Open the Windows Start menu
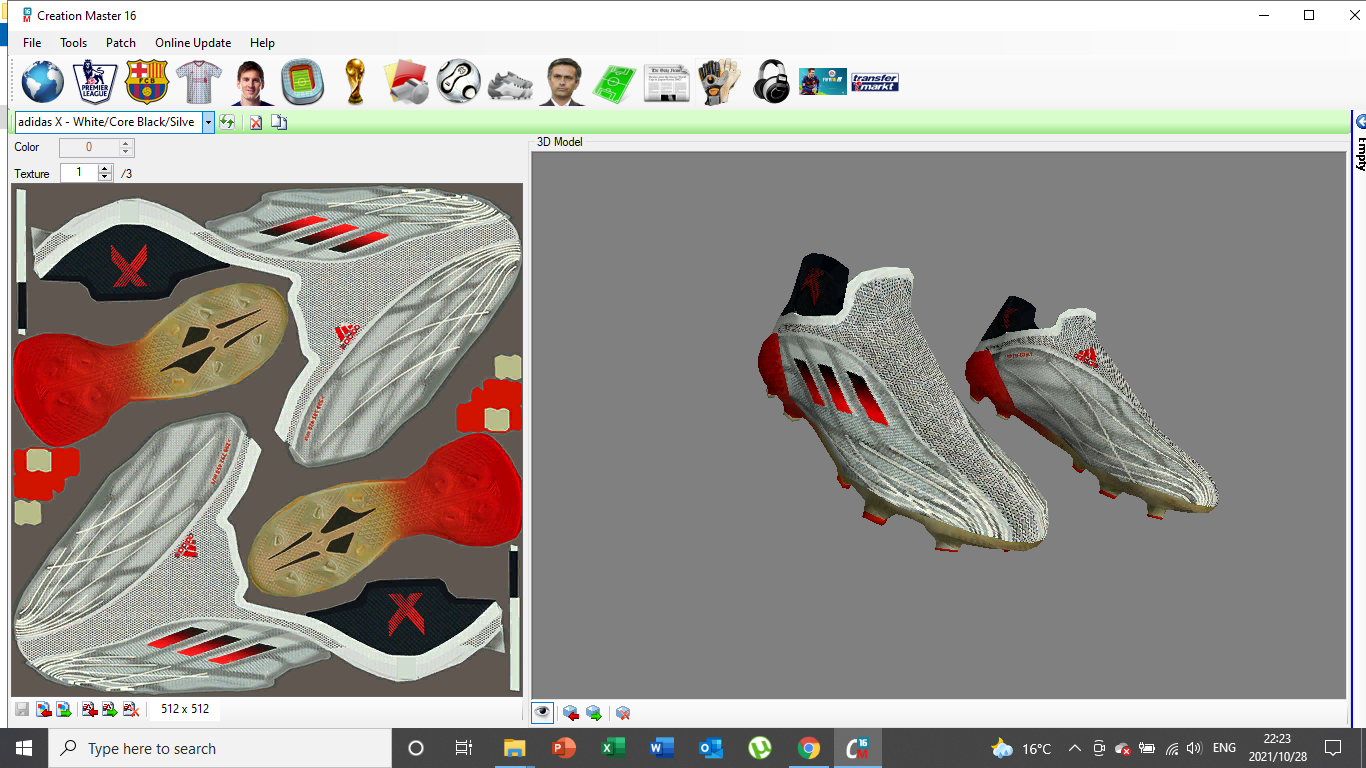 click(x=24, y=748)
